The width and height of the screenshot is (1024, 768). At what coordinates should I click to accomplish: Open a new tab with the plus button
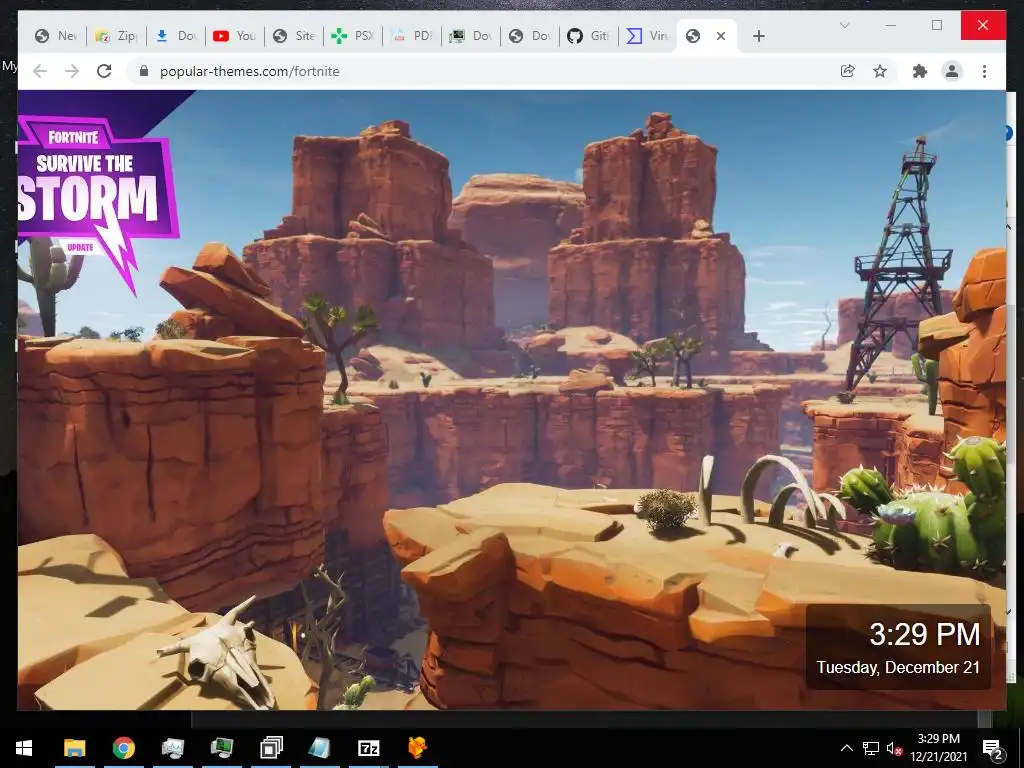[x=758, y=36]
